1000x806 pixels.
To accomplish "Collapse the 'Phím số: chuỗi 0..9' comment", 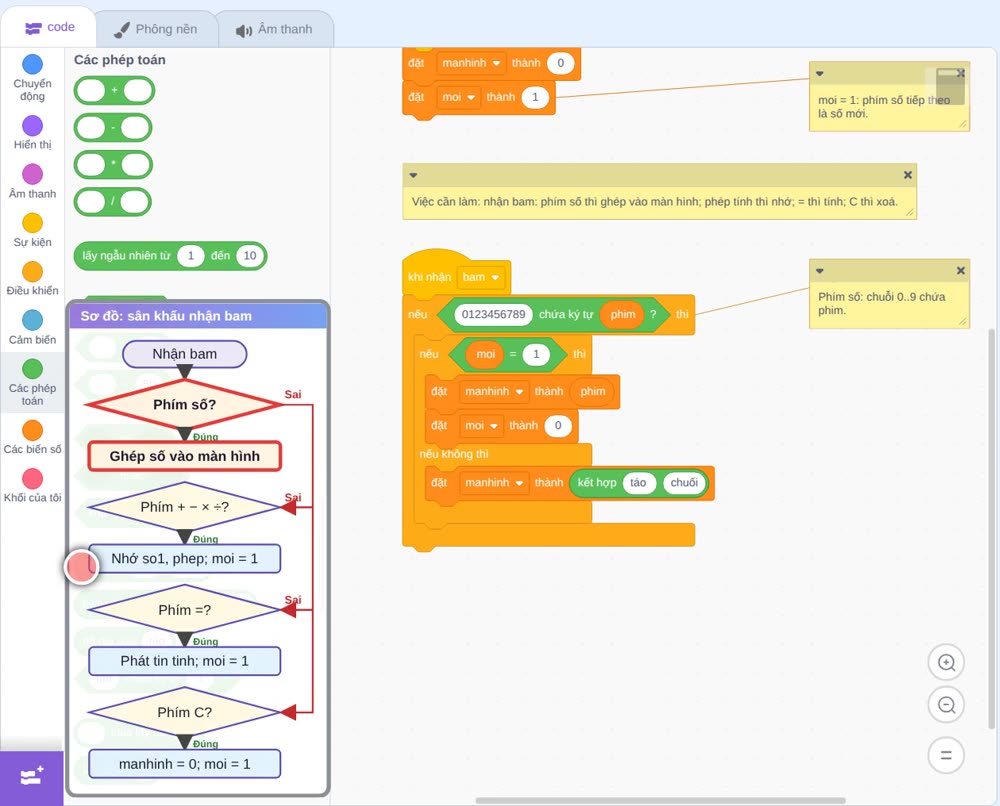I will tap(820, 270).
